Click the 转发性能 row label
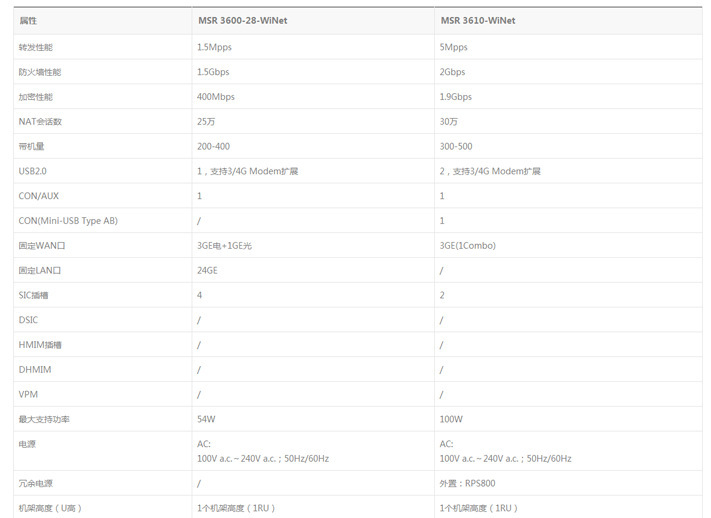The image size is (711, 518). [36, 47]
